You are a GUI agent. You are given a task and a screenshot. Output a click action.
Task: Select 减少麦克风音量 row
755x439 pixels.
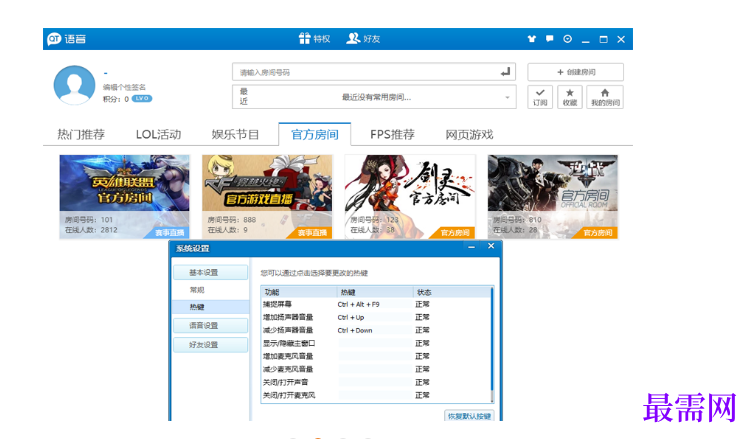click(x=376, y=369)
